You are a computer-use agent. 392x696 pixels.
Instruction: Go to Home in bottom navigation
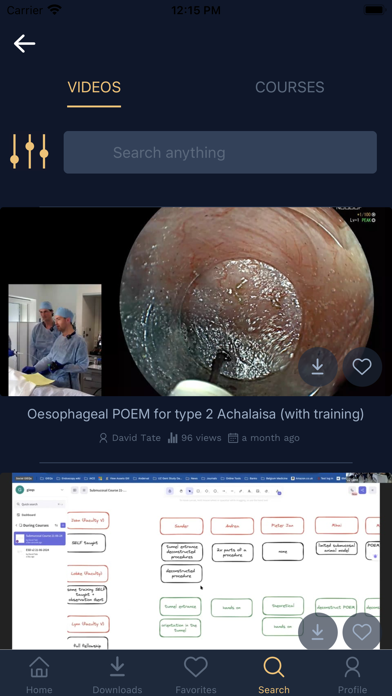[39, 675]
